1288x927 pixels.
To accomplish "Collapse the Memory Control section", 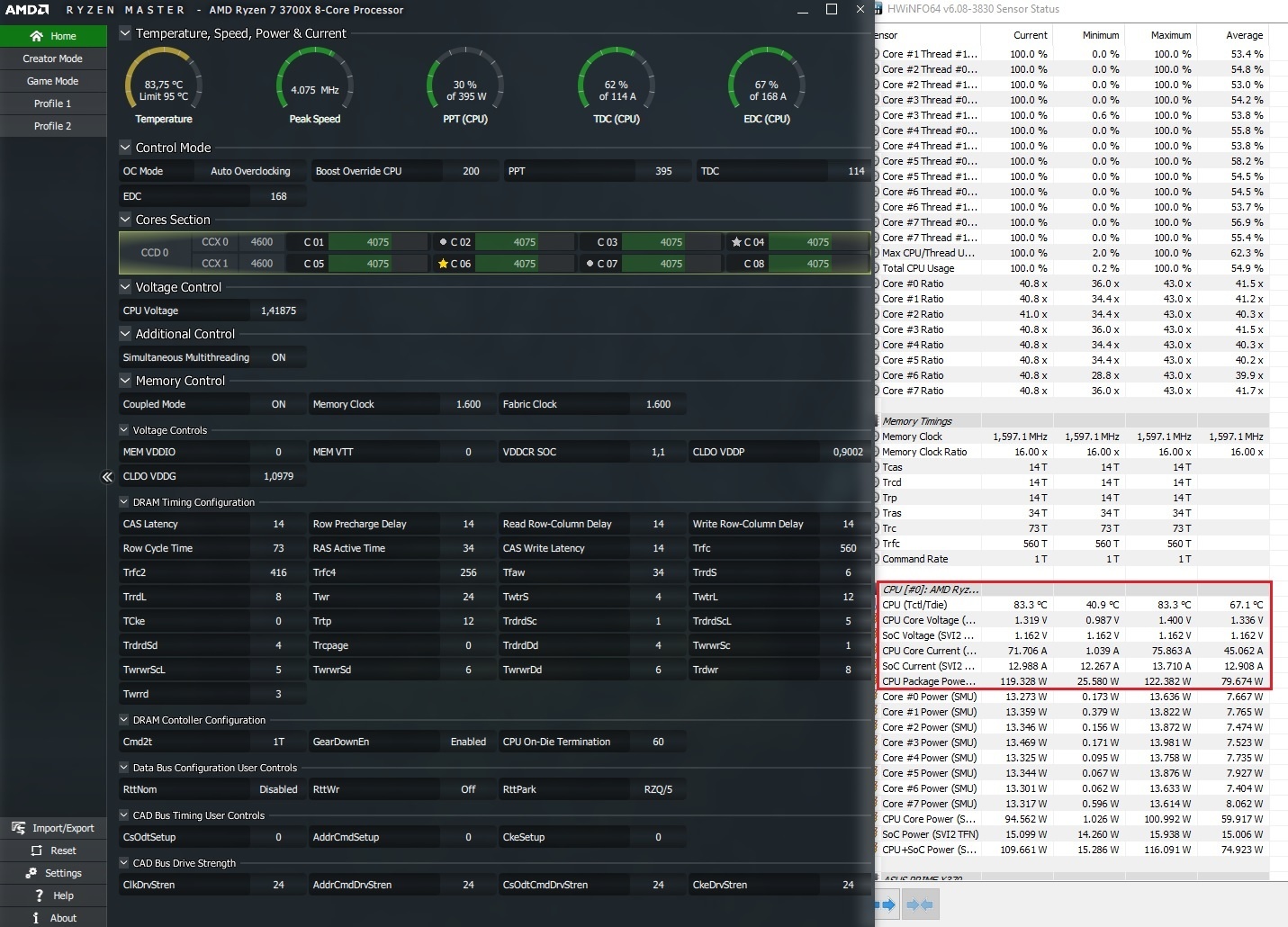I will [x=125, y=381].
